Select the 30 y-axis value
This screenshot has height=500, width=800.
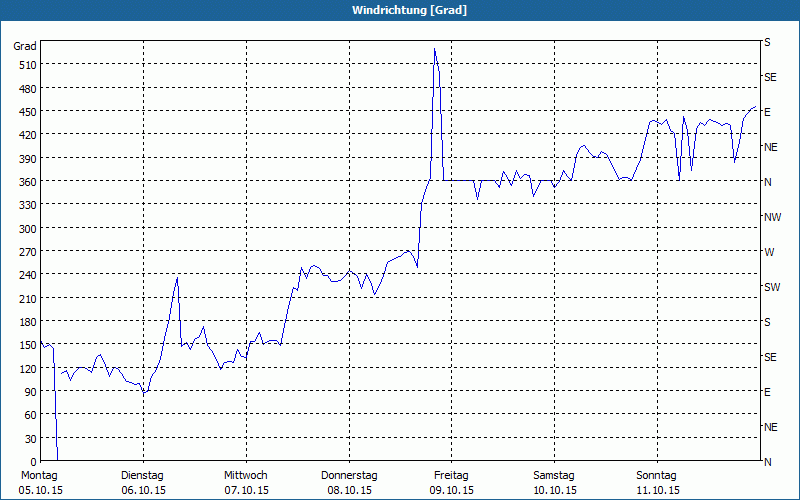(x=31, y=439)
